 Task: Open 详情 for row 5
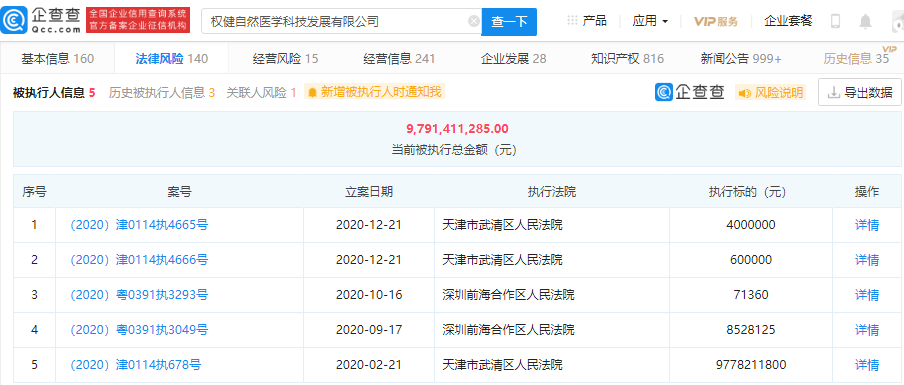(x=867, y=365)
